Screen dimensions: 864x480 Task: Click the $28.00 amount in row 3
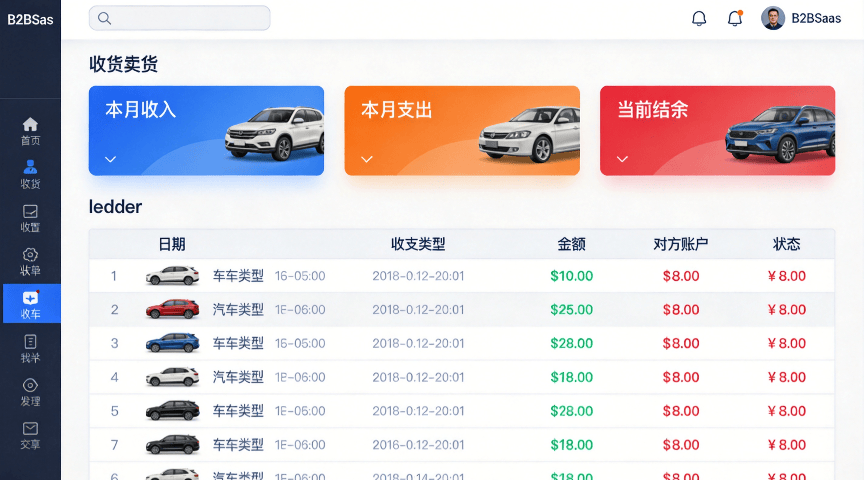point(571,343)
